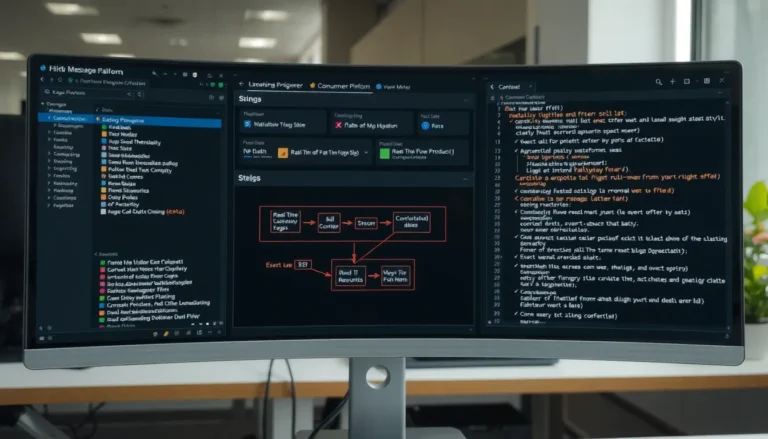The image size is (768, 439).
Task: Click the blue square icon beside "Jupp Sood Thenidality"
Action: [104, 142]
